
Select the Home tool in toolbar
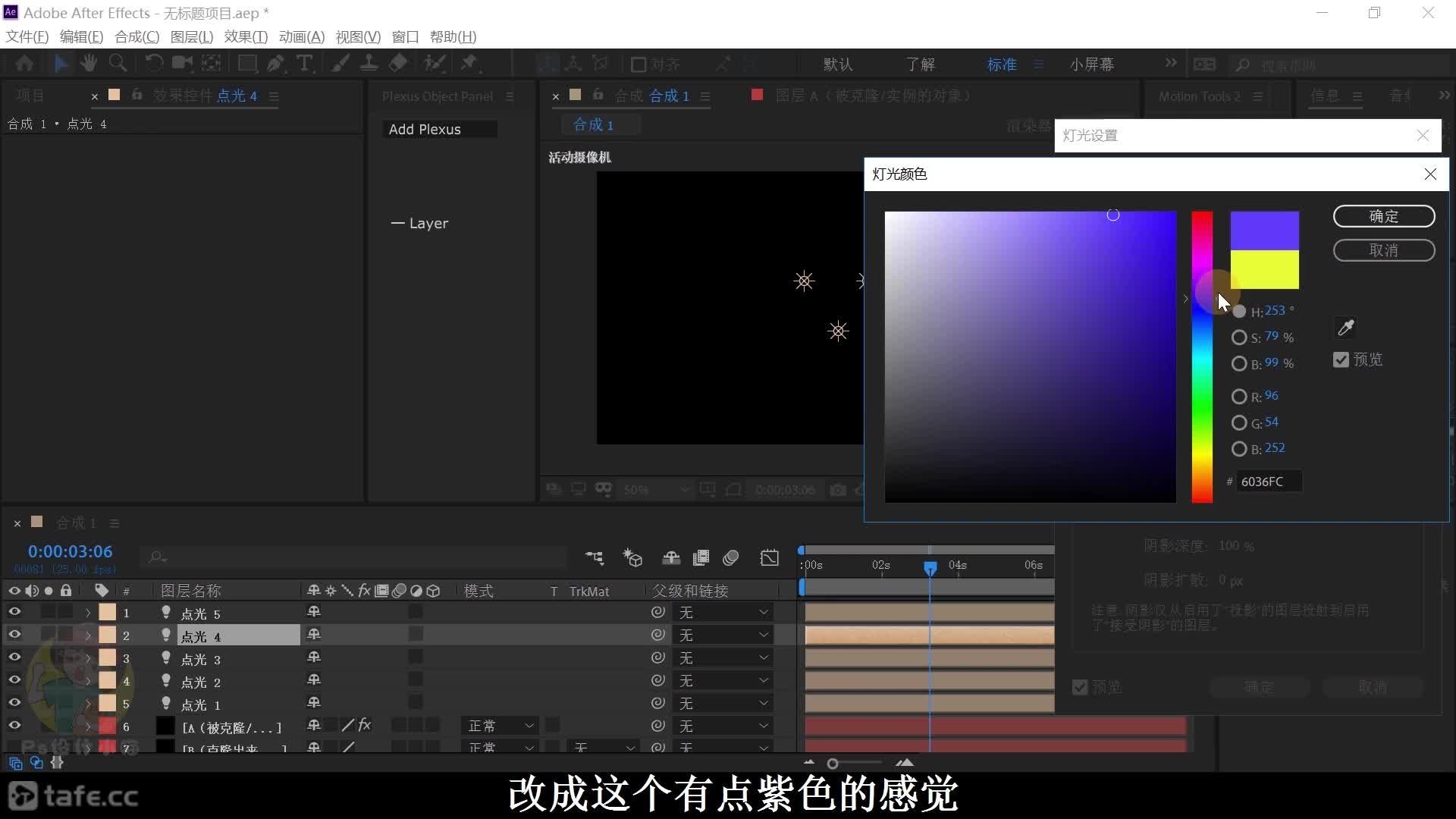tap(24, 64)
